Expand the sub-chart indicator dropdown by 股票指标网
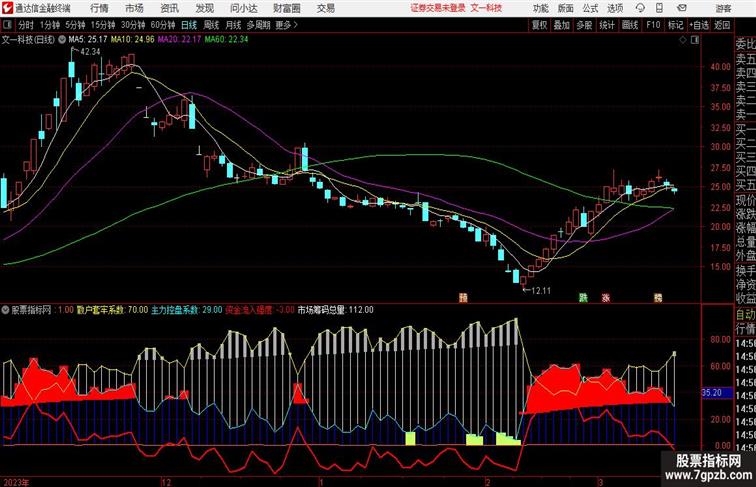 point(5,310)
